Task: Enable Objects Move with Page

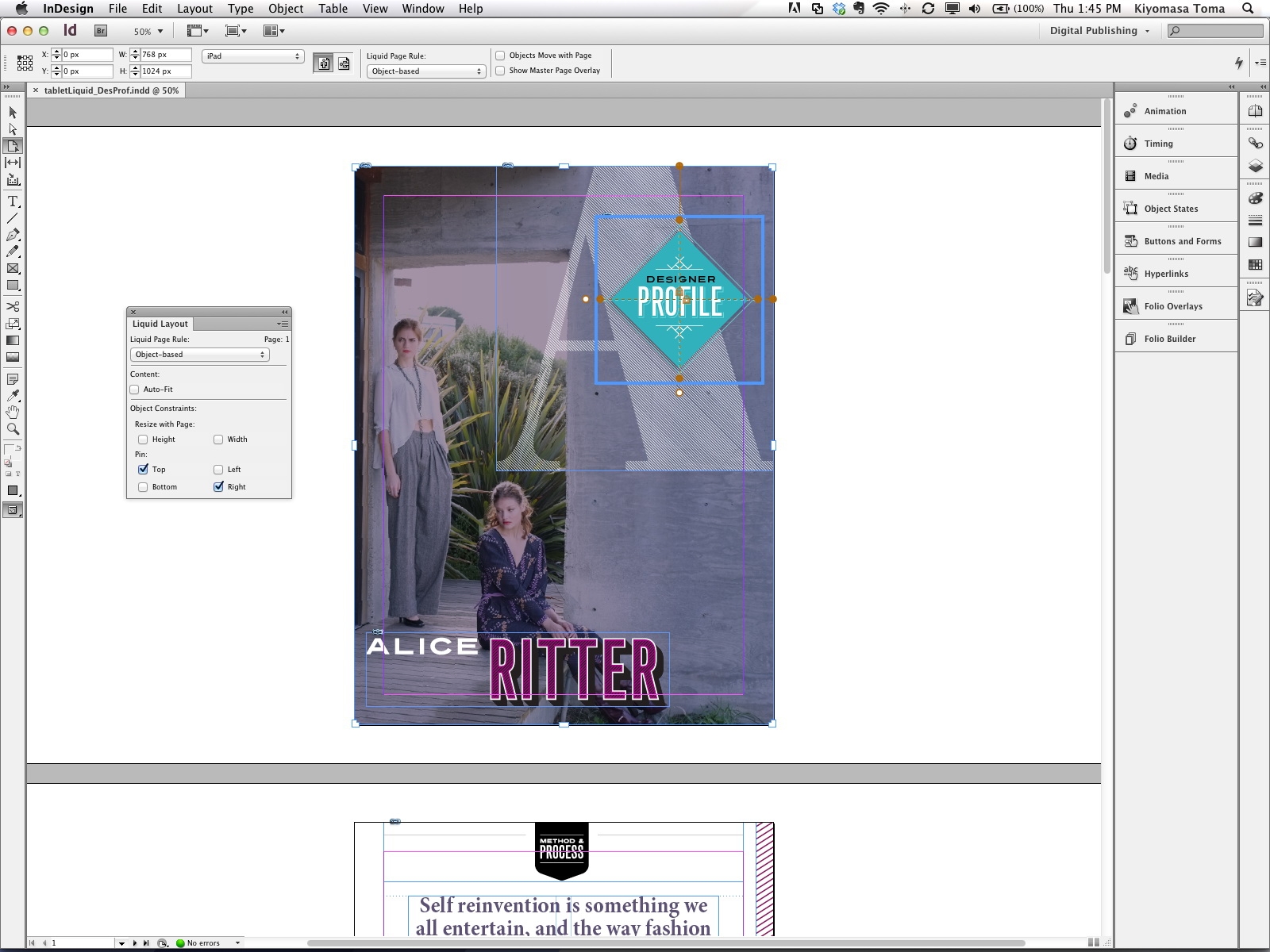Action: coord(501,56)
